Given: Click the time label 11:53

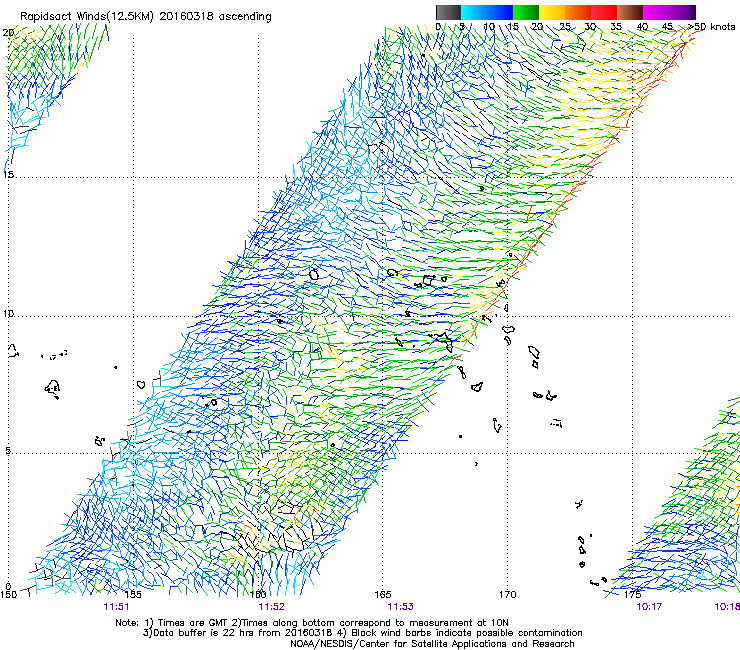Looking at the screenshot, I should 400,607.
